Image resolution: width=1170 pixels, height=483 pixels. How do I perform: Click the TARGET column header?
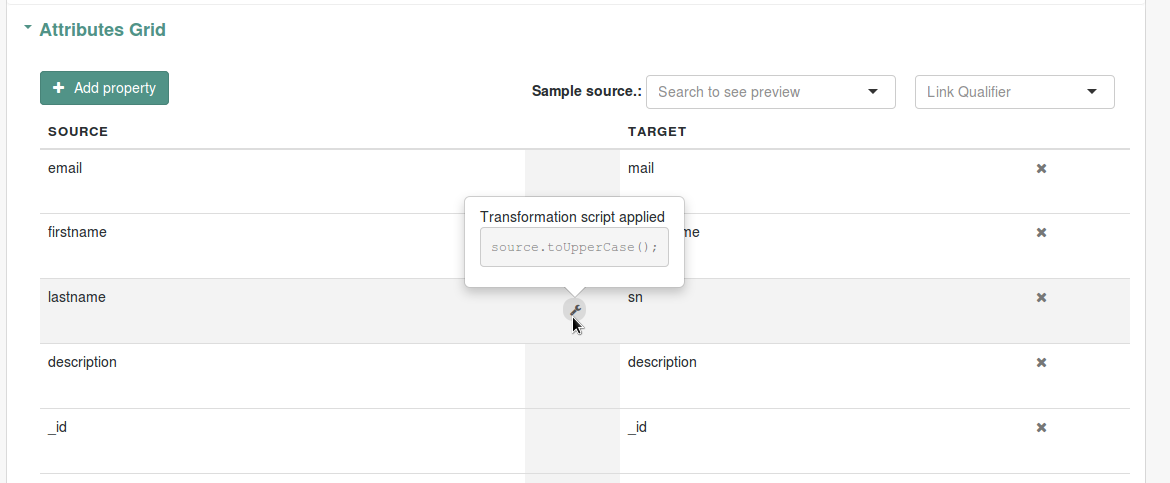coord(657,131)
